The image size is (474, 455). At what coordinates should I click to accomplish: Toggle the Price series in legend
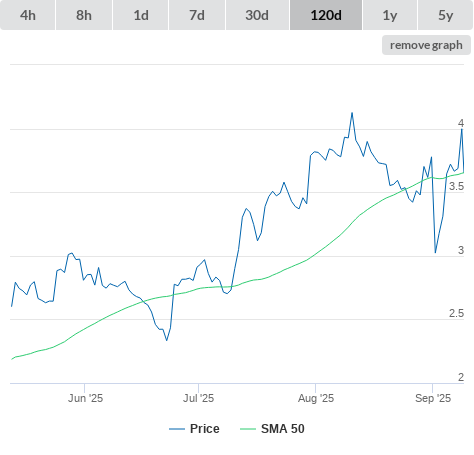point(194,429)
